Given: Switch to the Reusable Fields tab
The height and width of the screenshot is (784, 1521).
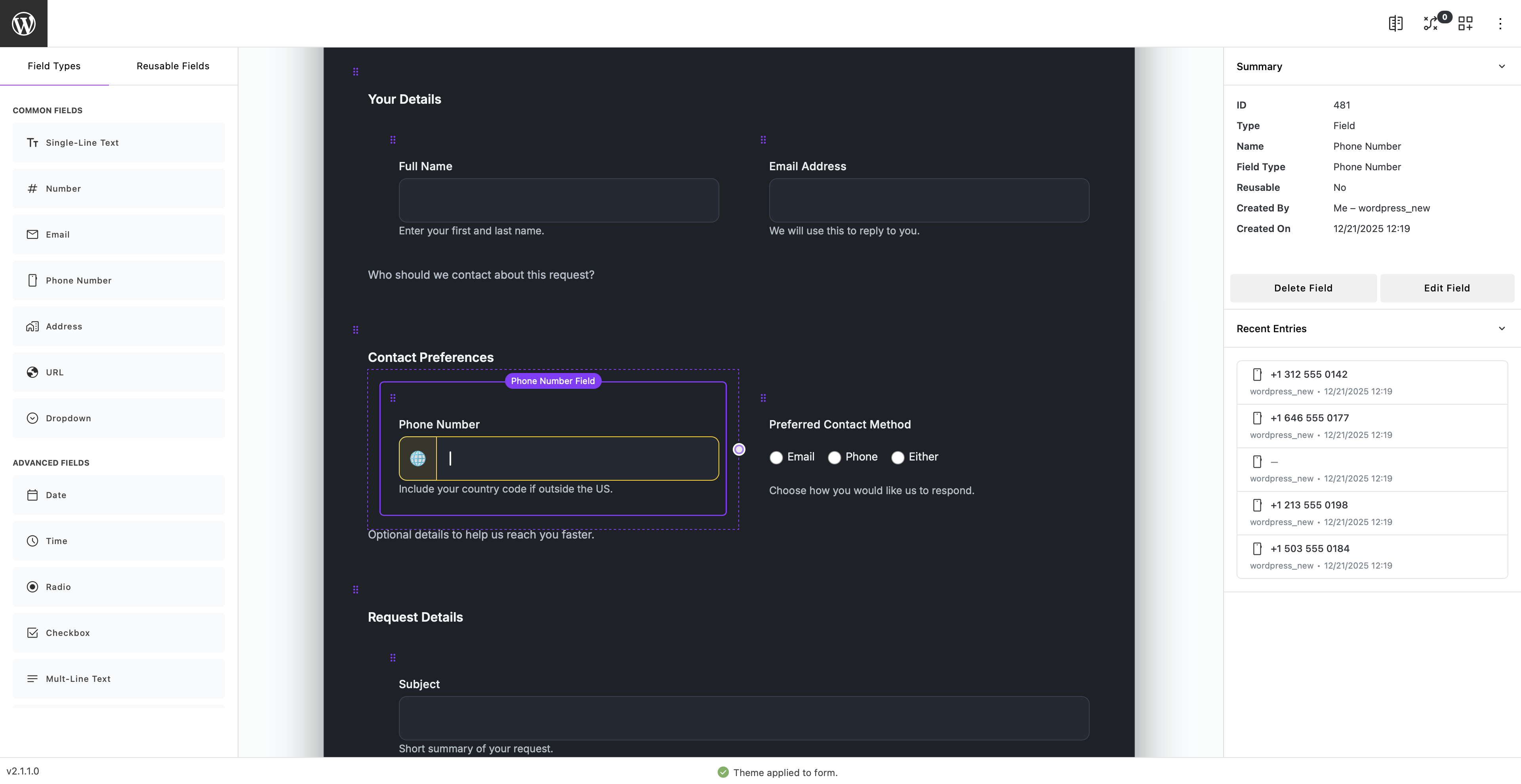Looking at the screenshot, I should [172, 65].
